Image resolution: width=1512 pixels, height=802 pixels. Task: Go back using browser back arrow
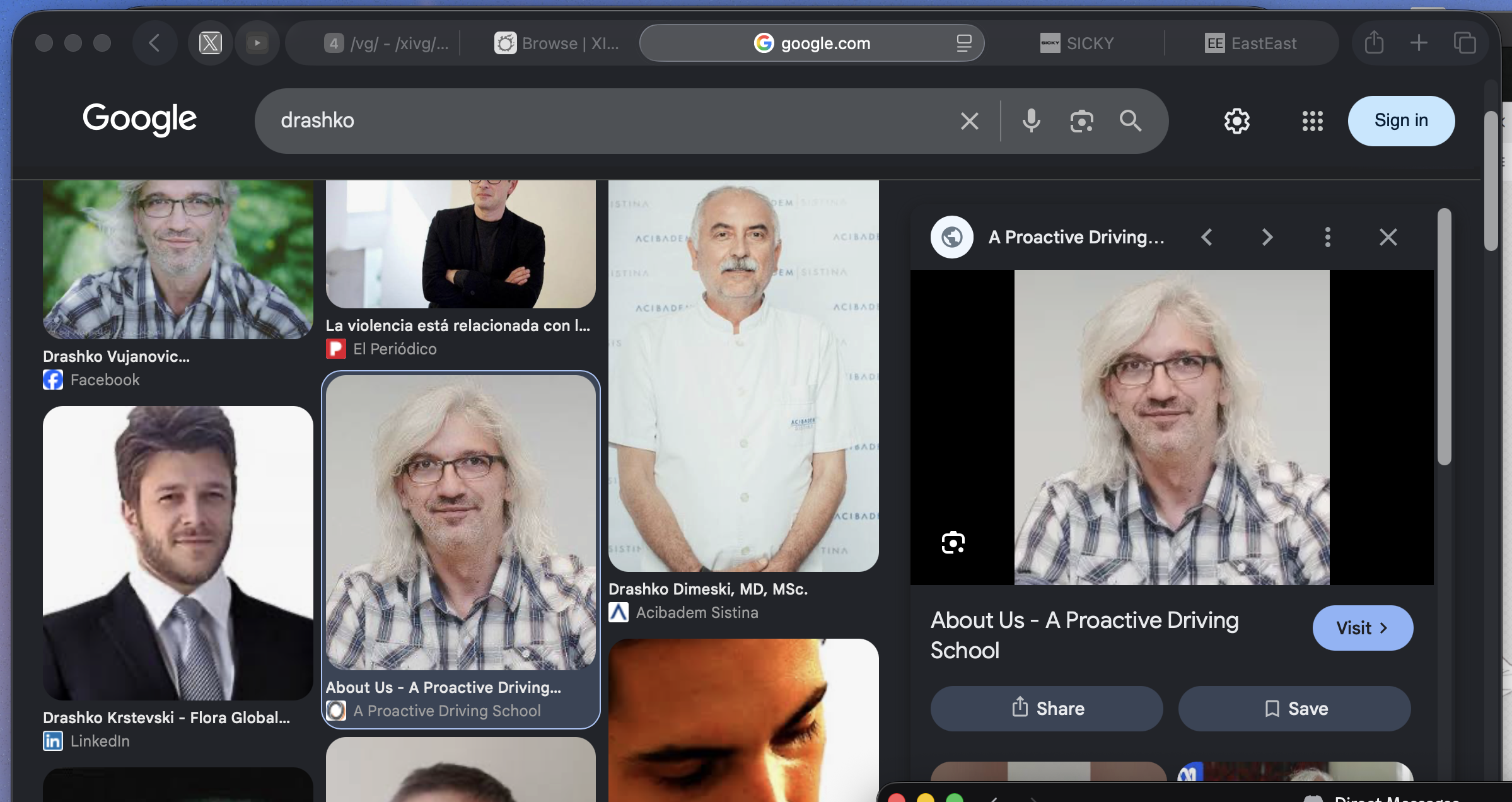154,43
